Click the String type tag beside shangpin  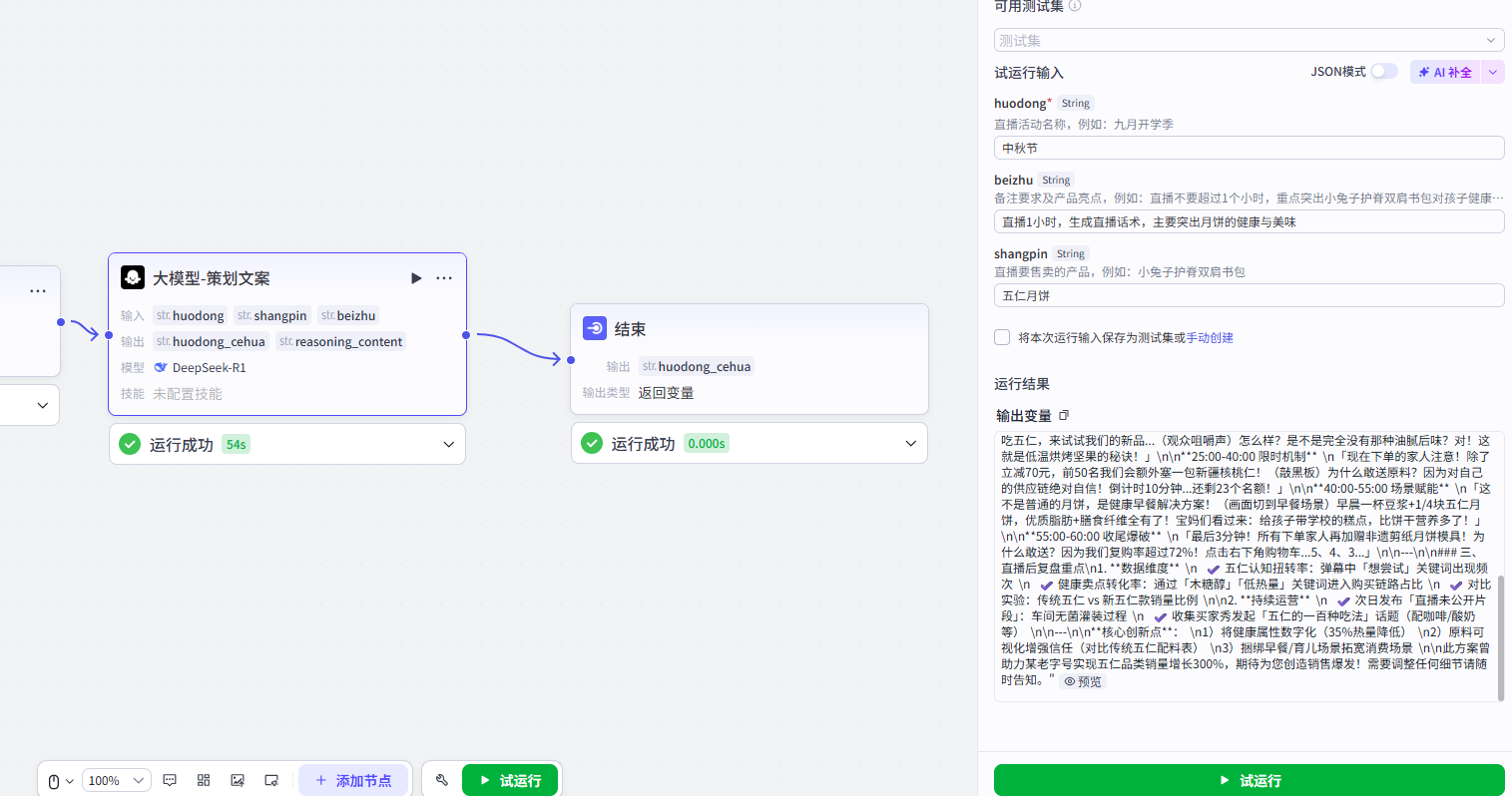point(1071,253)
